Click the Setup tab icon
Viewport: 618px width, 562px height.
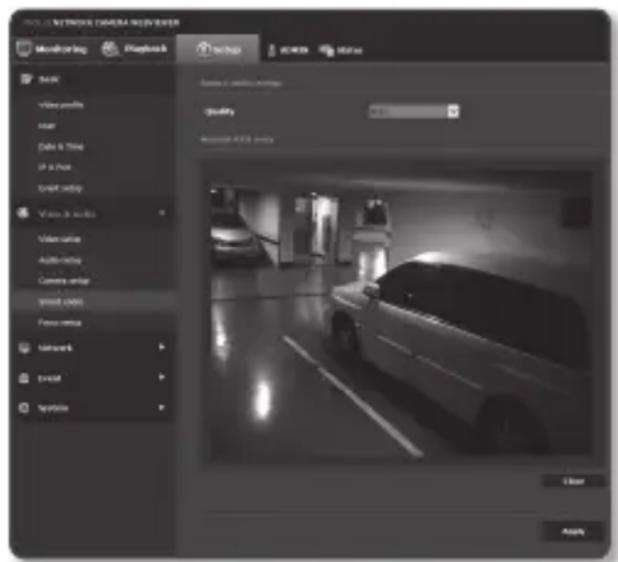[203, 49]
